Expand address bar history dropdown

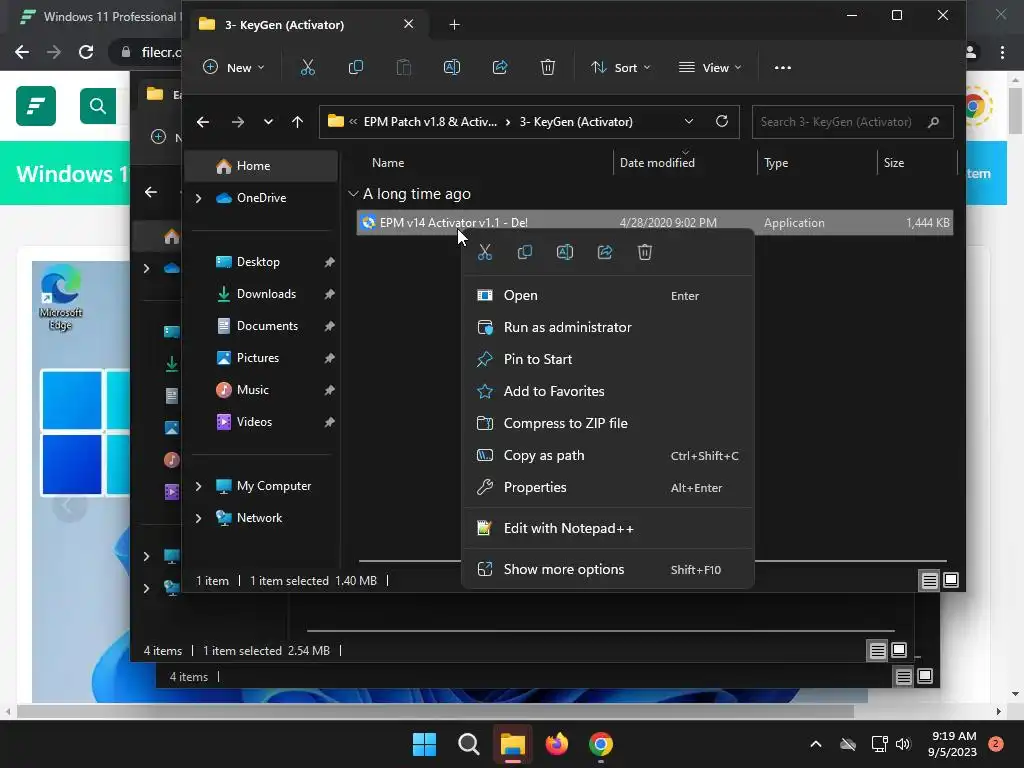point(689,121)
